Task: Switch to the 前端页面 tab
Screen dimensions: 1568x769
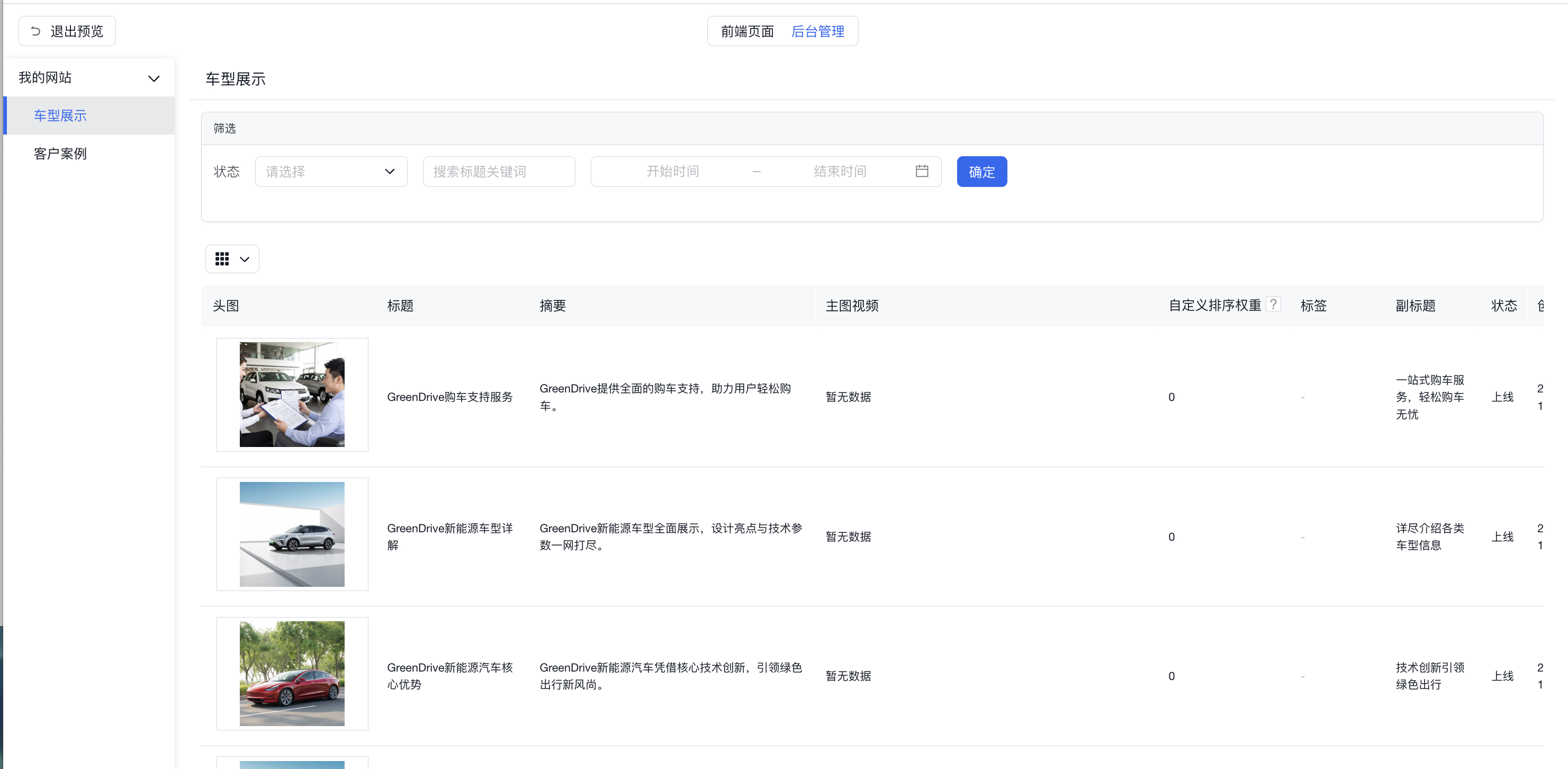Action: tap(747, 31)
